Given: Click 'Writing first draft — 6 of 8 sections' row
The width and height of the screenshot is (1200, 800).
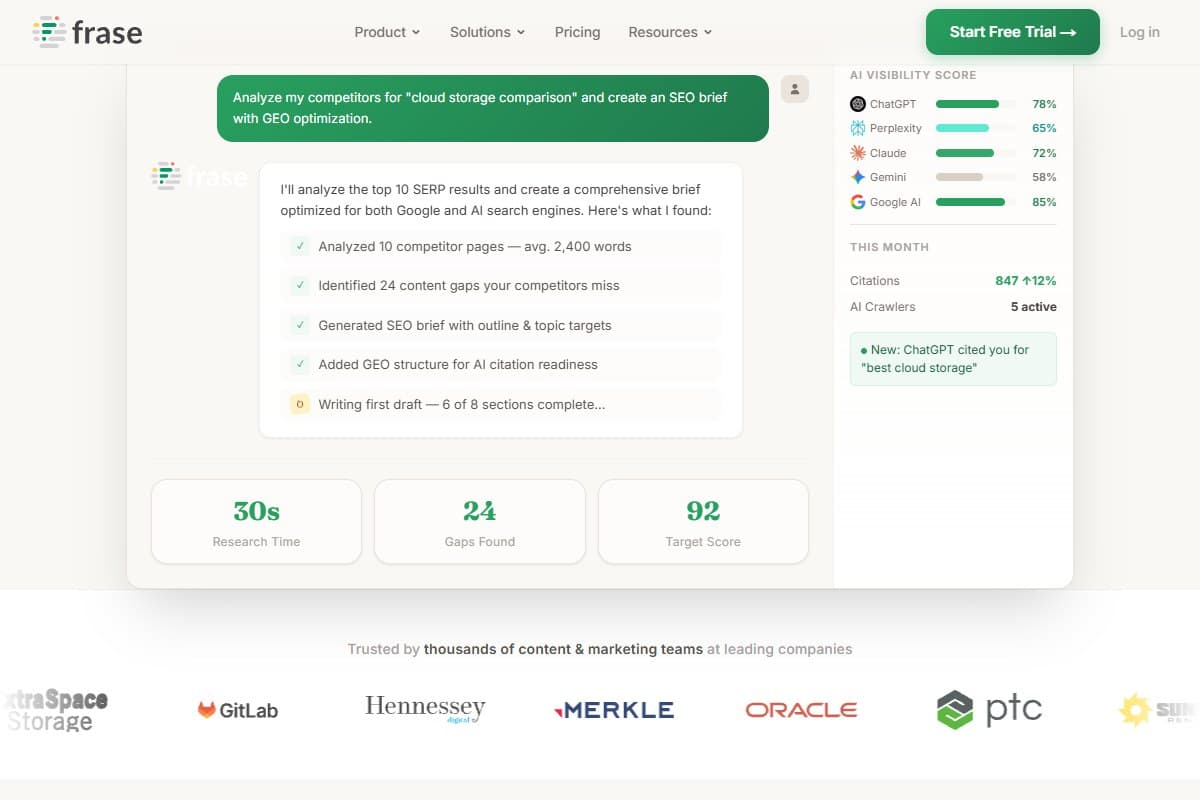Looking at the screenshot, I should (x=501, y=404).
